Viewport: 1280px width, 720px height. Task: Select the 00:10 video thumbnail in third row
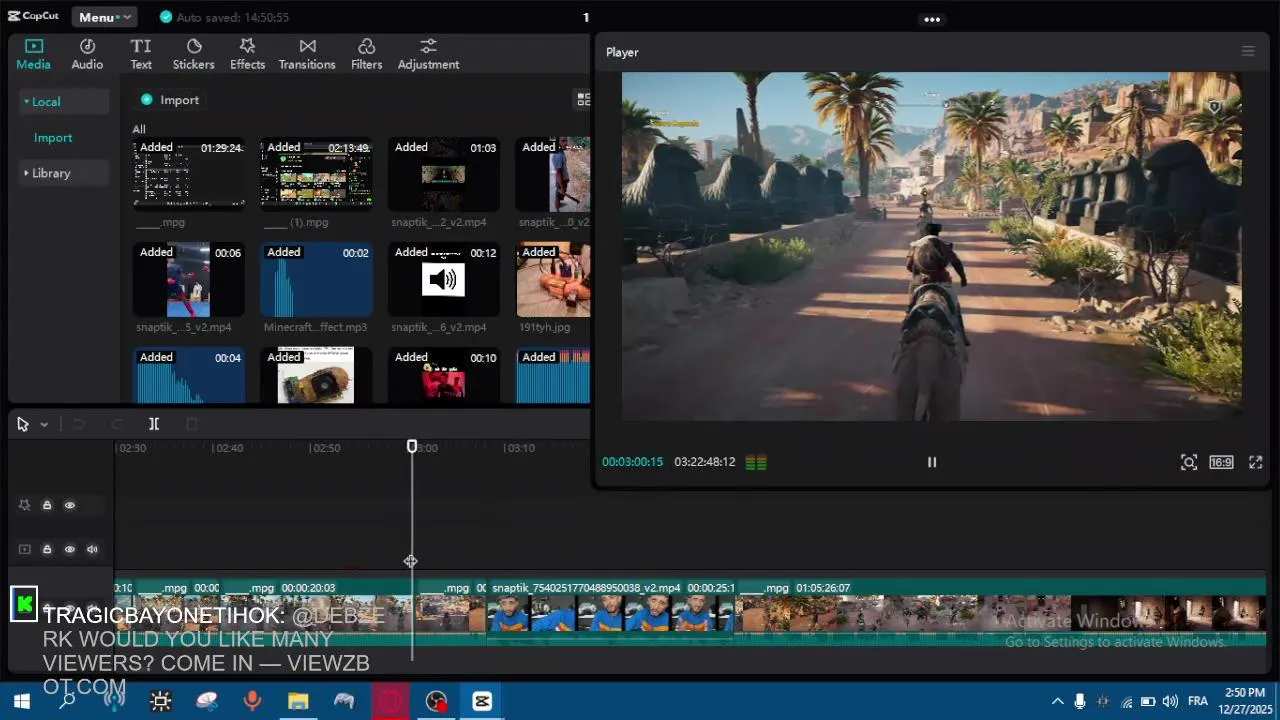coord(444,375)
